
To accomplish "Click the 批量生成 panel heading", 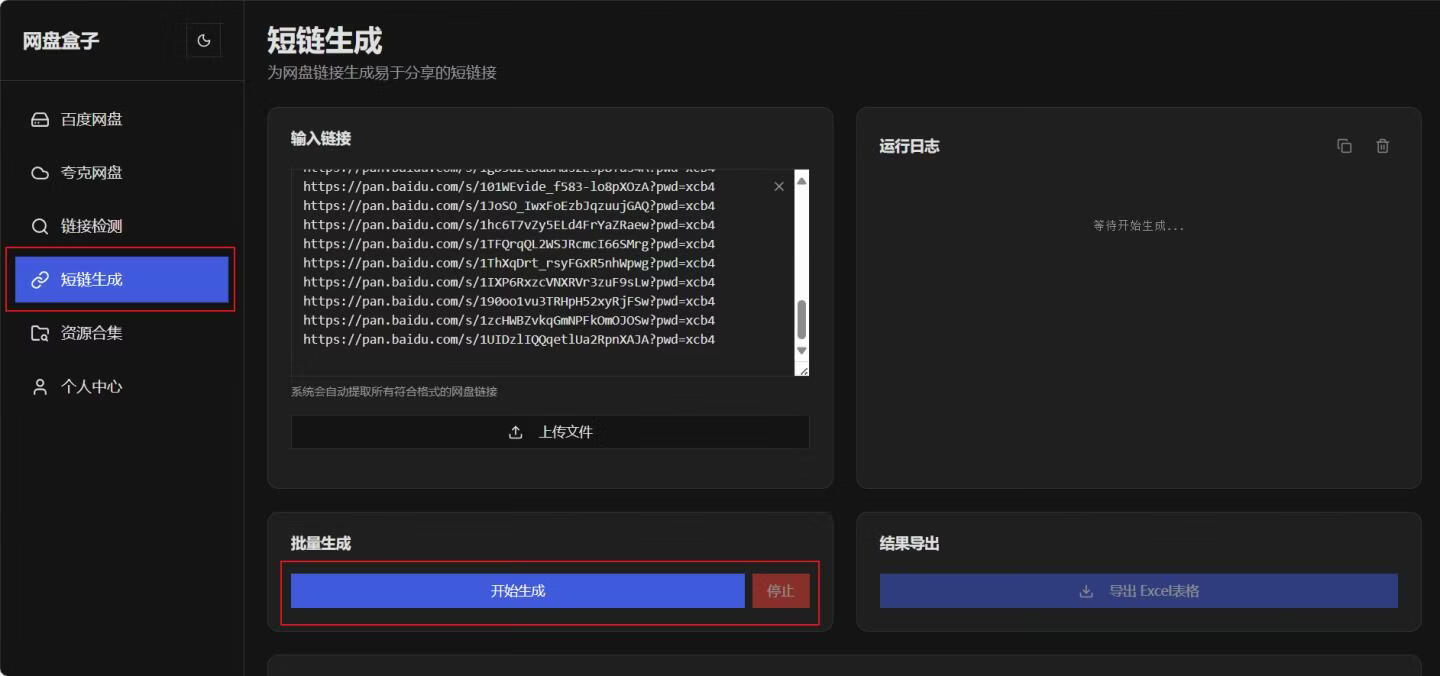I will 321,544.
